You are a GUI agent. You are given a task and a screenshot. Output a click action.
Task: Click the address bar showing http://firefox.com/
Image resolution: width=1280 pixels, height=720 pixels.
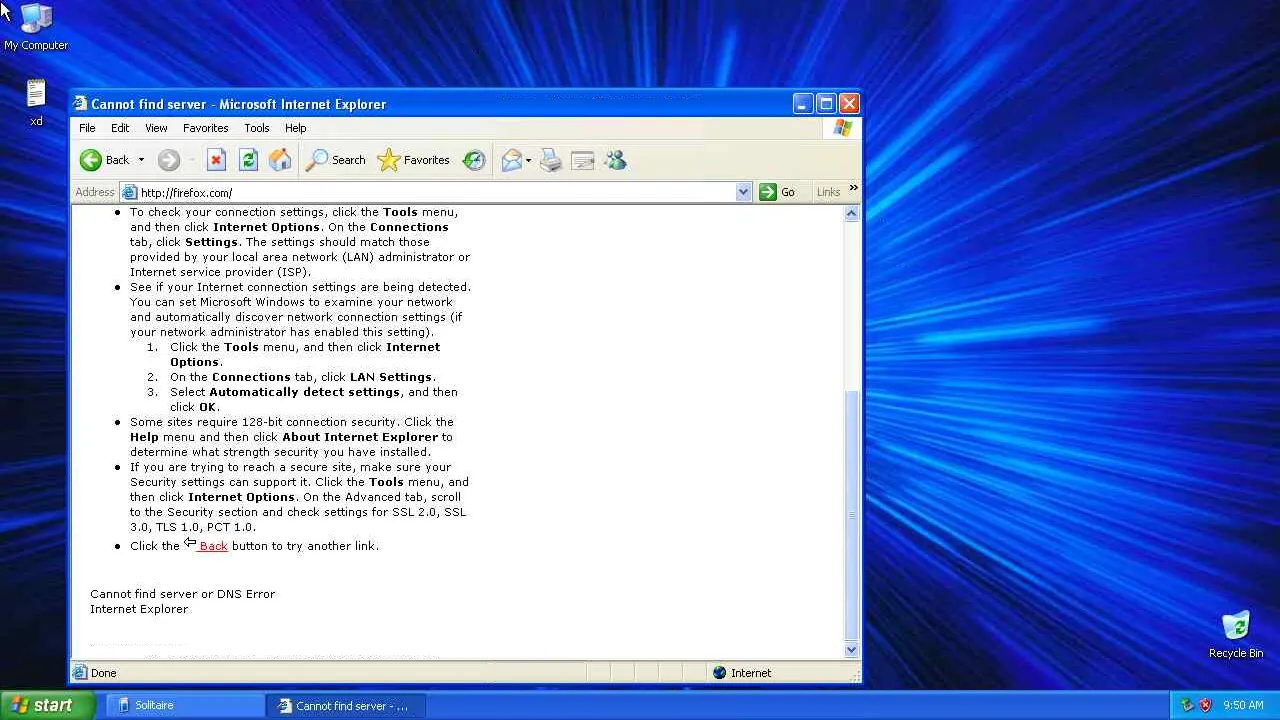point(436,192)
